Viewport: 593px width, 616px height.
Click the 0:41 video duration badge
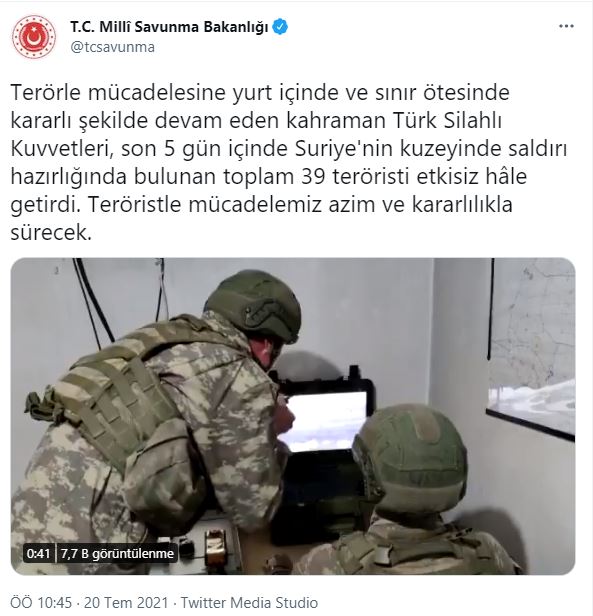coord(39,554)
